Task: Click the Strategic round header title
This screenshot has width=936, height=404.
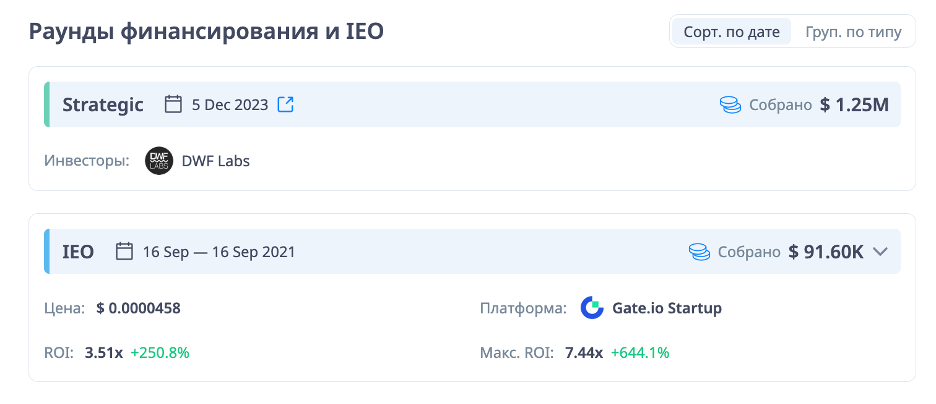Action: coord(103,104)
